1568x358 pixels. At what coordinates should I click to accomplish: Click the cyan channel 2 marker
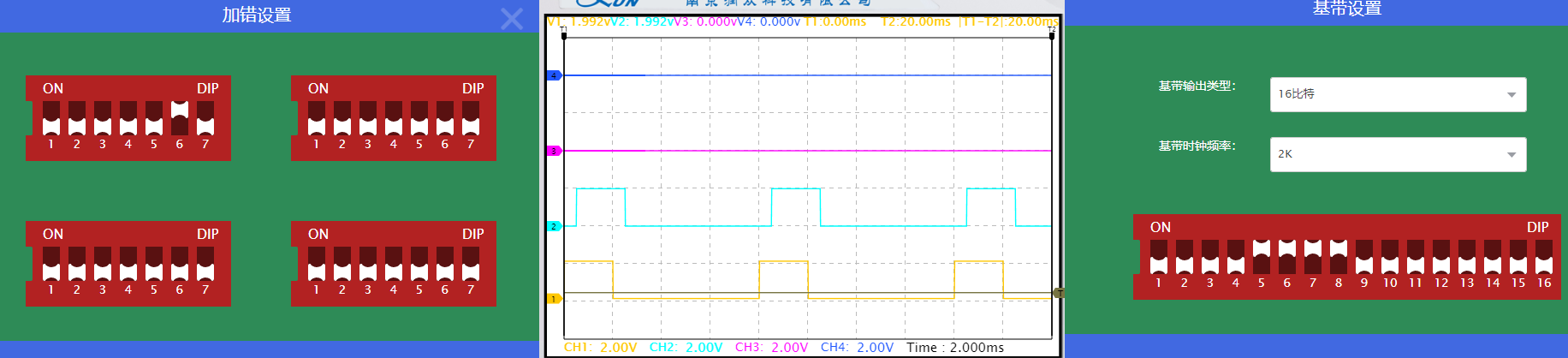pos(554,226)
